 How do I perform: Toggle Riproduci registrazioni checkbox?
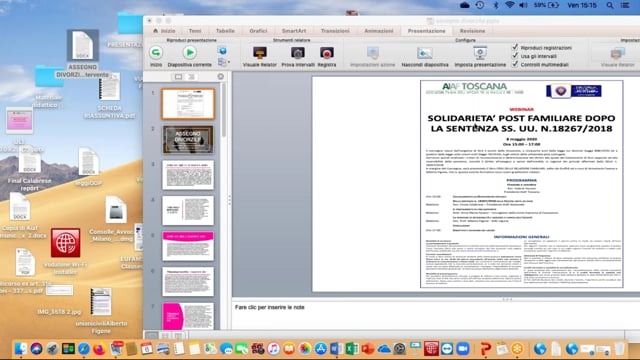[x=515, y=47]
